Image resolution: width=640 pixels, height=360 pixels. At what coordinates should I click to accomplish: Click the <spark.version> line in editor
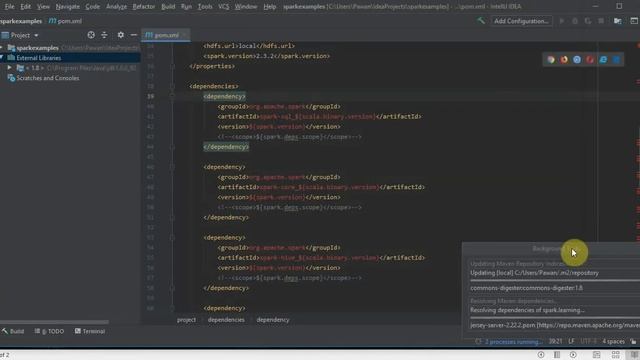[267, 56]
